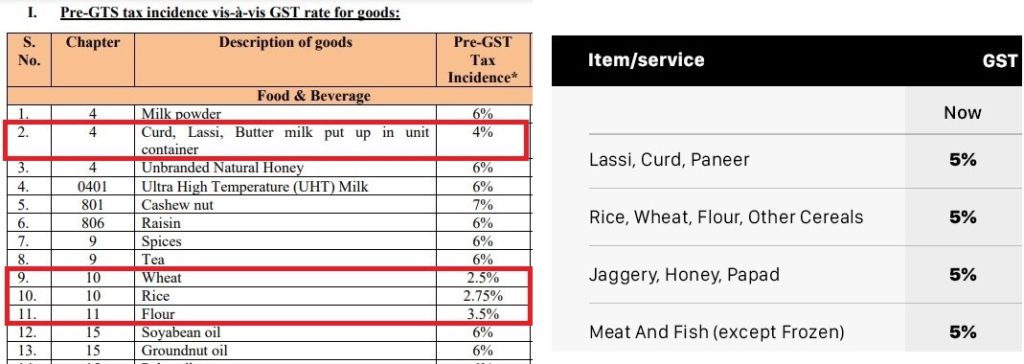Image resolution: width=1024 pixels, height=364 pixels.
Task: Click the 'Chapter' column header
Action: pos(93,60)
